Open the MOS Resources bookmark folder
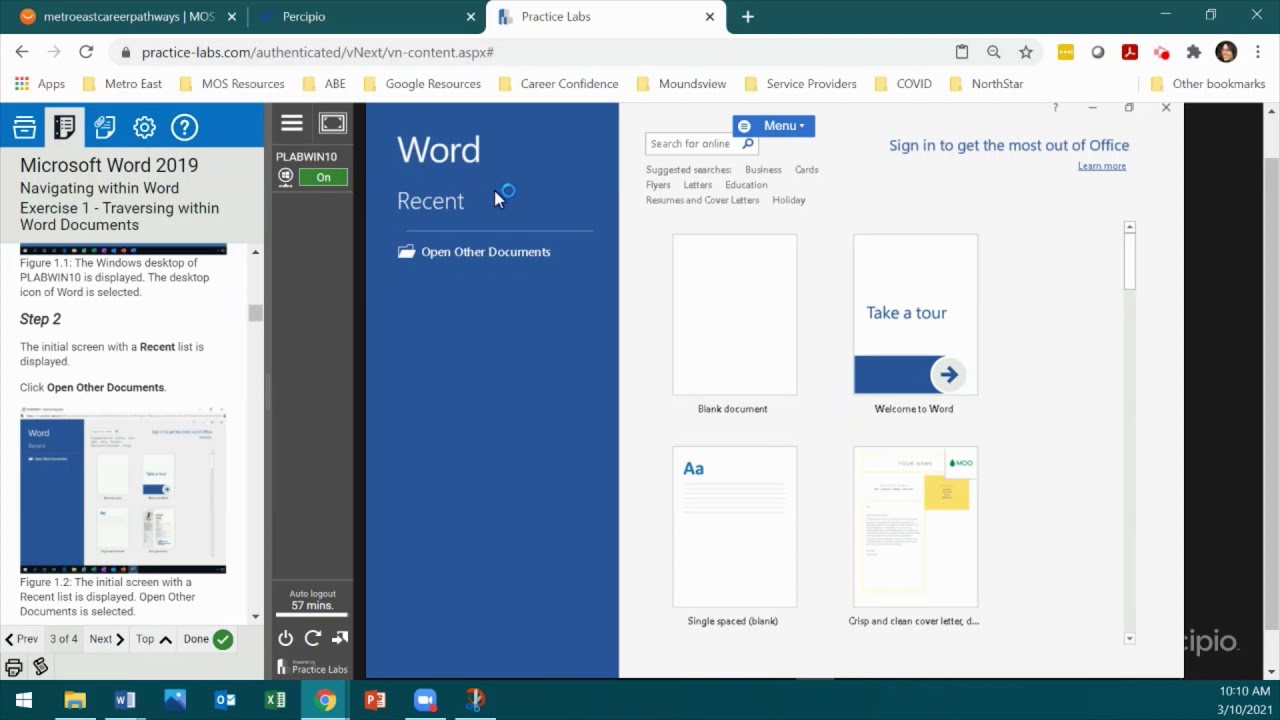The width and height of the screenshot is (1280, 720). click(232, 84)
